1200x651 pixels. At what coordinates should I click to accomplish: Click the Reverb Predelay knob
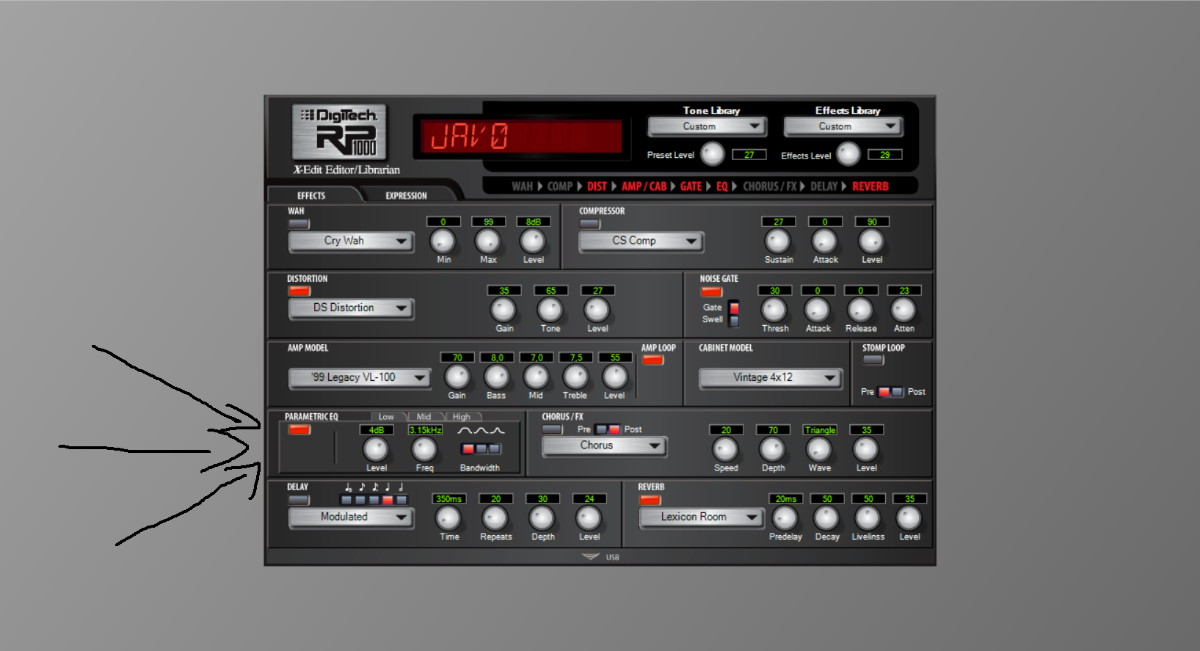coord(785,518)
